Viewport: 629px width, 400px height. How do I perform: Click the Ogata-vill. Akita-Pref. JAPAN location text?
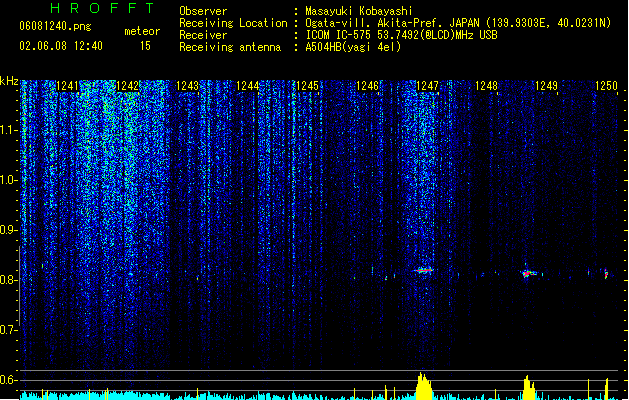point(458,23)
